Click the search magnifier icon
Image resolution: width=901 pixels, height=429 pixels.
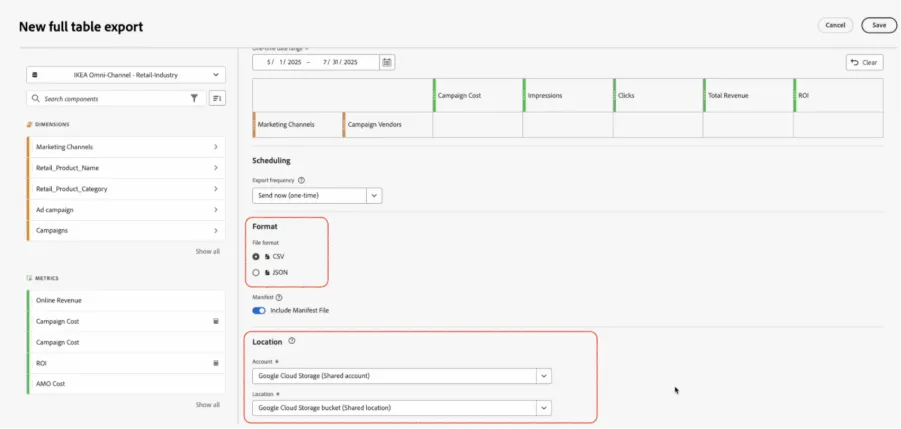(x=36, y=99)
